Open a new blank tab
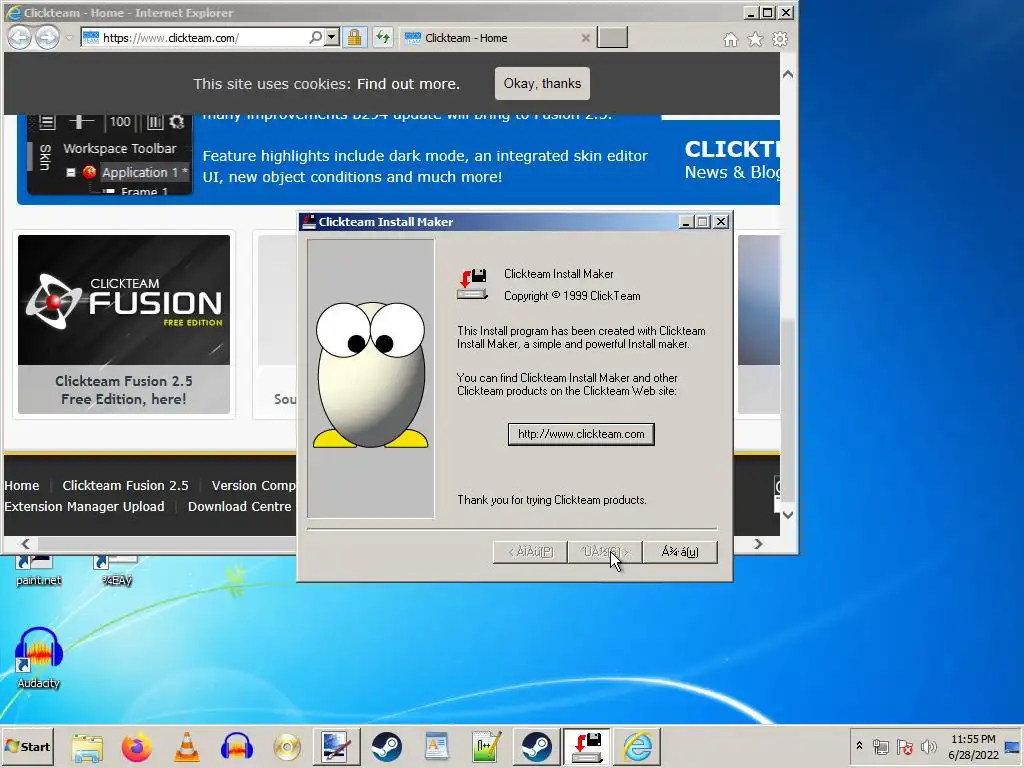This screenshot has height=768, width=1024. pyautogui.click(x=613, y=37)
